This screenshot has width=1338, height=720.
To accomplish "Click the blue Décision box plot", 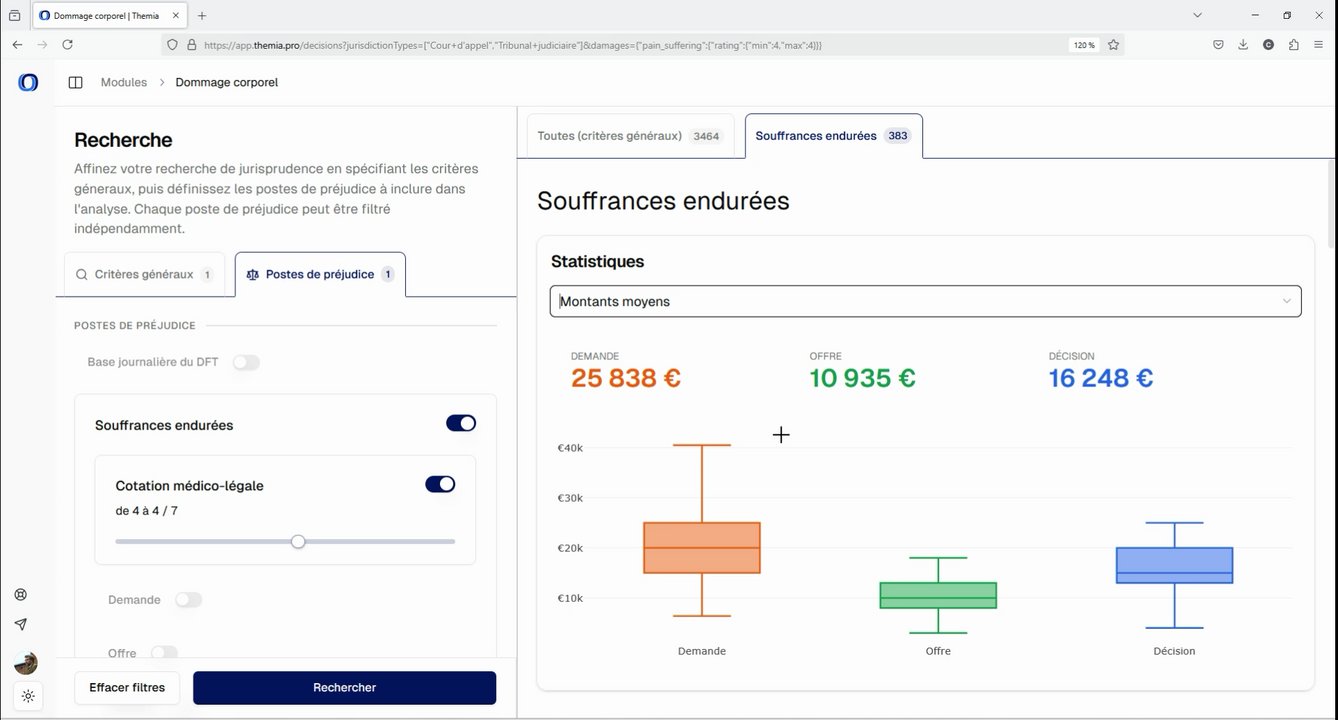I will 1174,565.
